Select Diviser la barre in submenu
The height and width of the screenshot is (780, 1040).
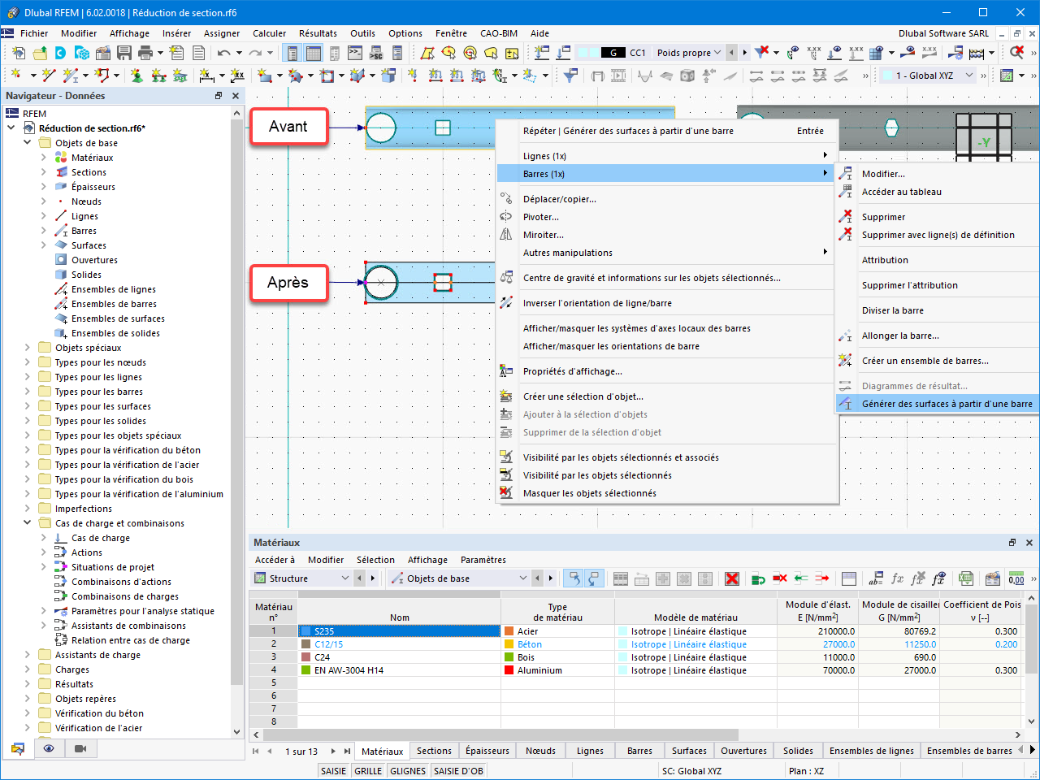(x=892, y=310)
